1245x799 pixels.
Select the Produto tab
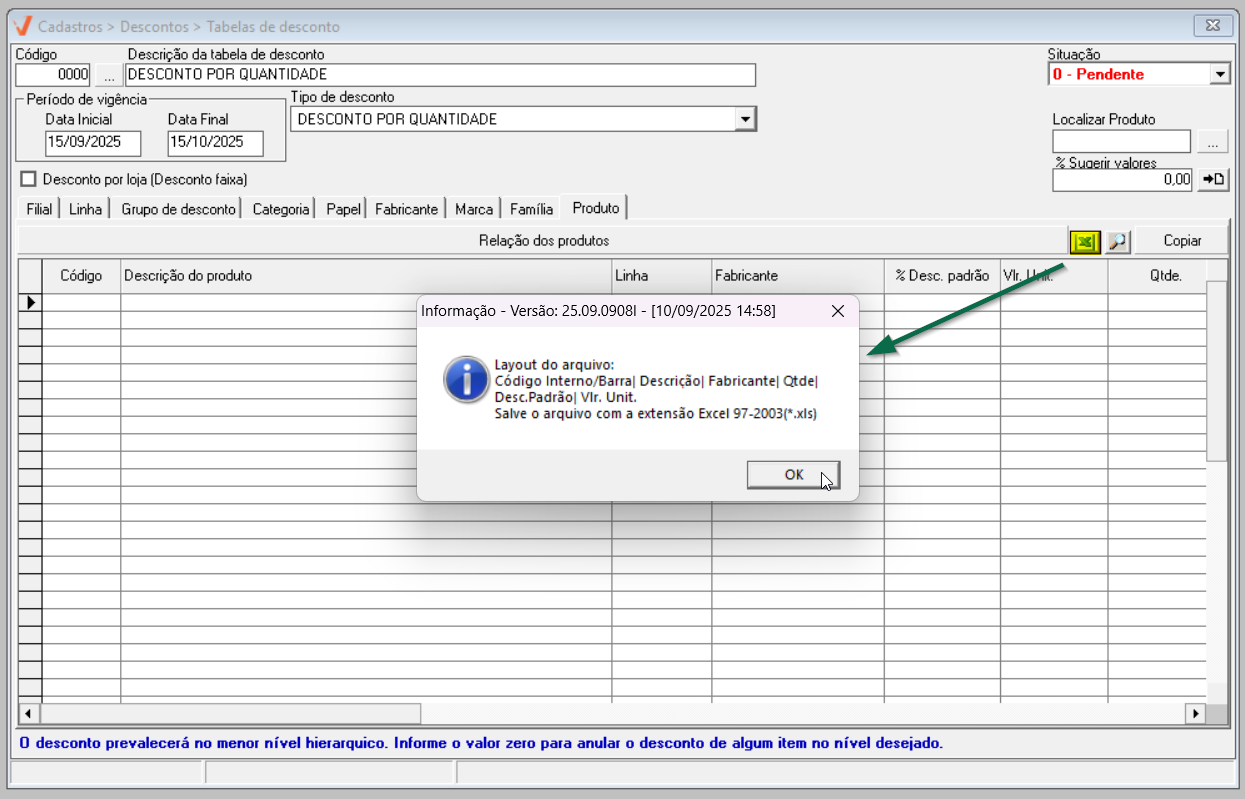595,208
